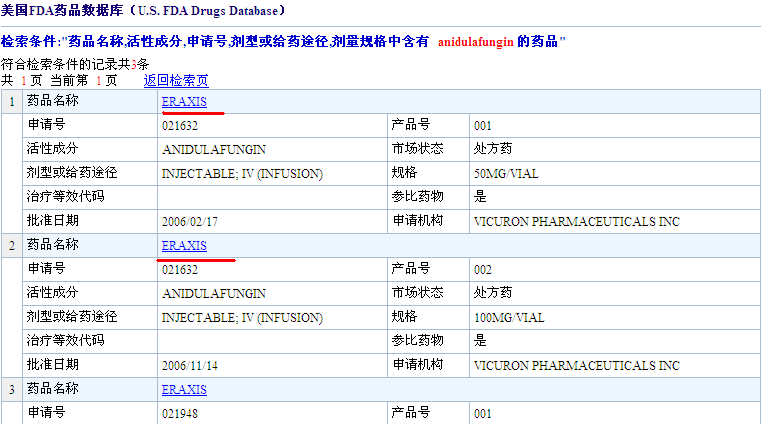Open ERAXIS link in record 1
This screenshot has height=424, width=761.
[184, 102]
